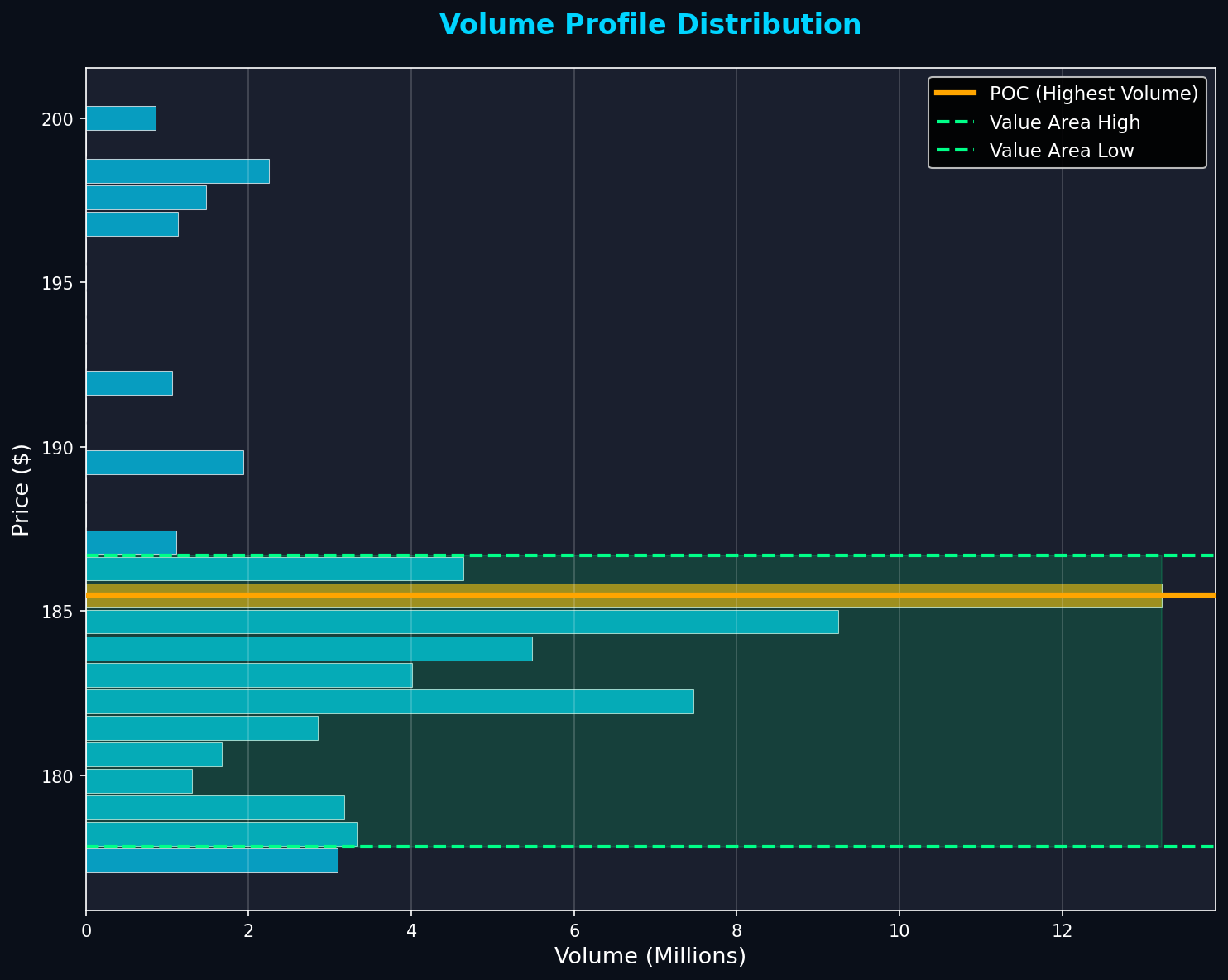Toggle Value Area Low legend visibility
The width and height of the screenshot is (1228, 980).
click(1061, 150)
